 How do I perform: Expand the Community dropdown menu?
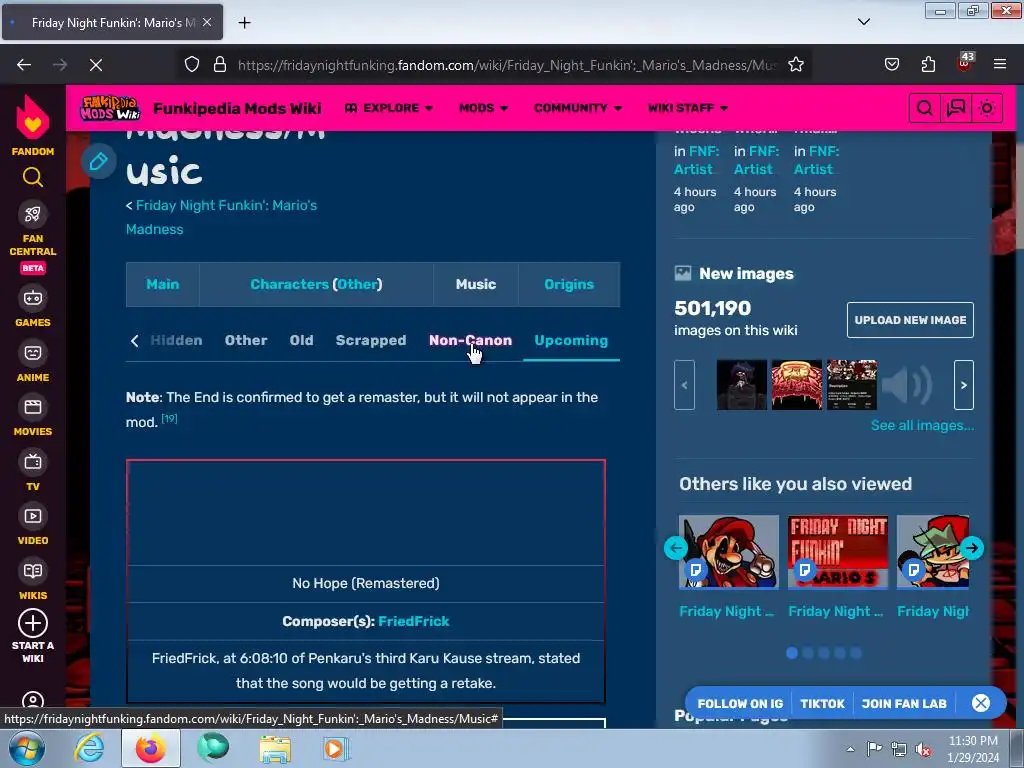tap(578, 108)
